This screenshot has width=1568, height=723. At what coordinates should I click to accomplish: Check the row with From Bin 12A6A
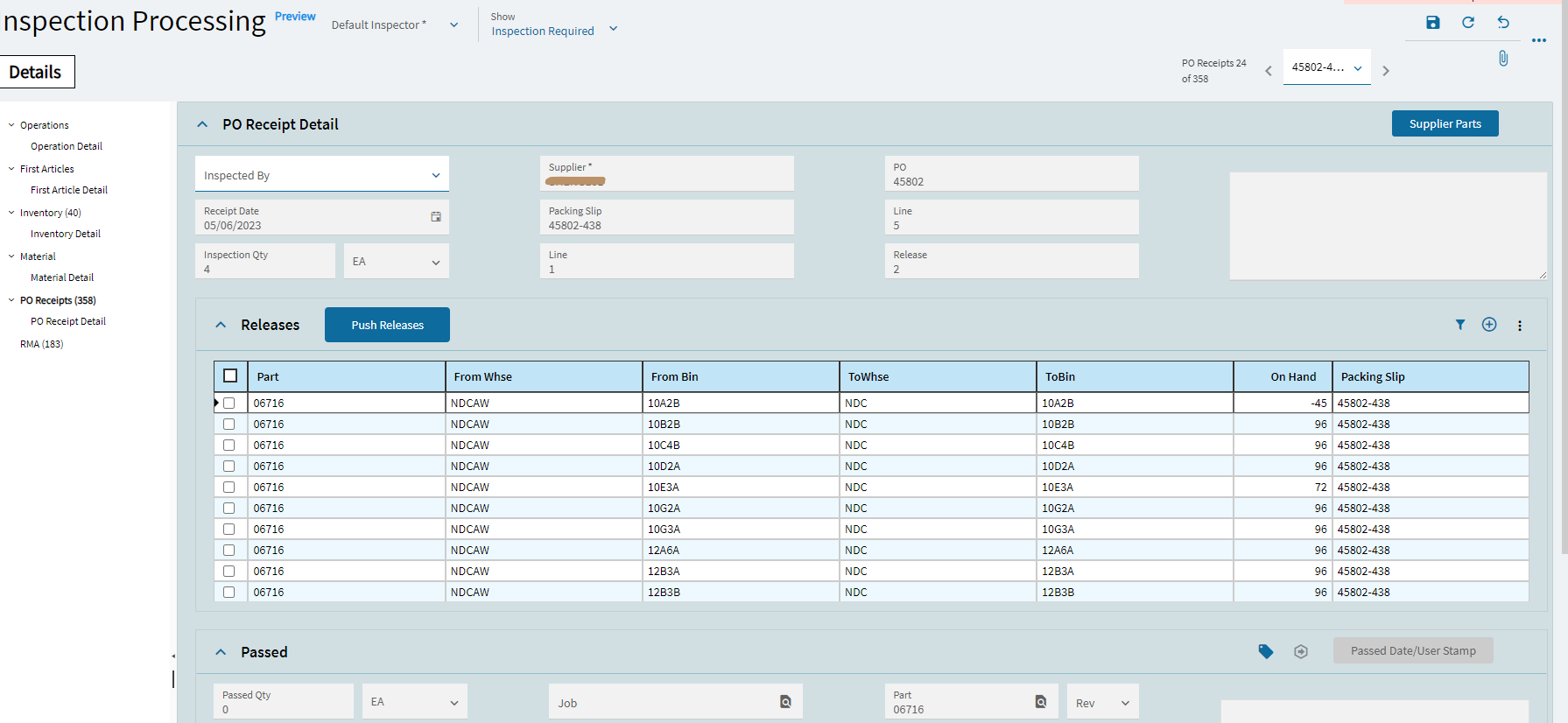(x=229, y=551)
